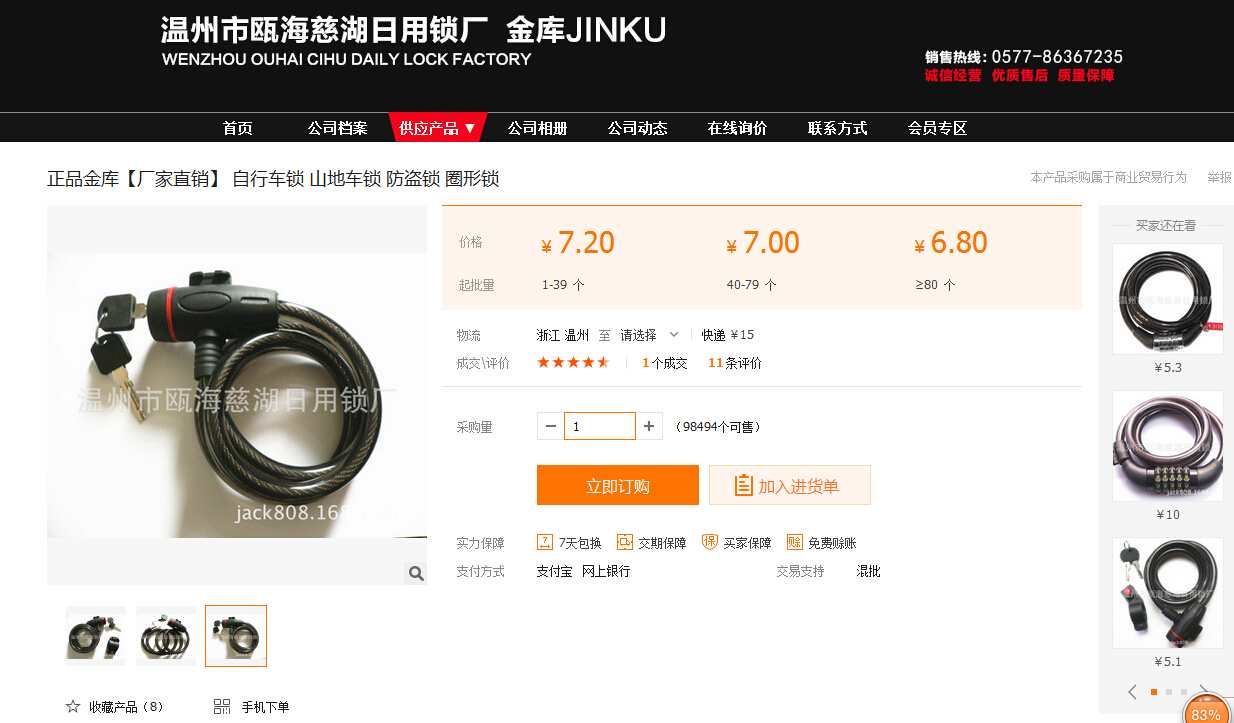Image resolution: width=1234 pixels, height=723 pixels.
Task: Open the 请选择 destination dropdown
Action: pyautogui.click(x=650, y=335)
